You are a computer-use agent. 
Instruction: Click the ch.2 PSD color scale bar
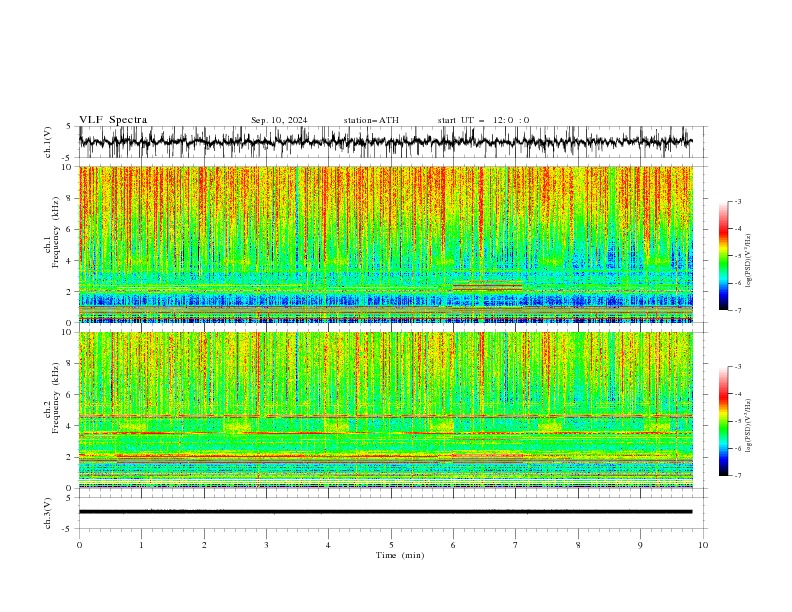pos(723,421)
